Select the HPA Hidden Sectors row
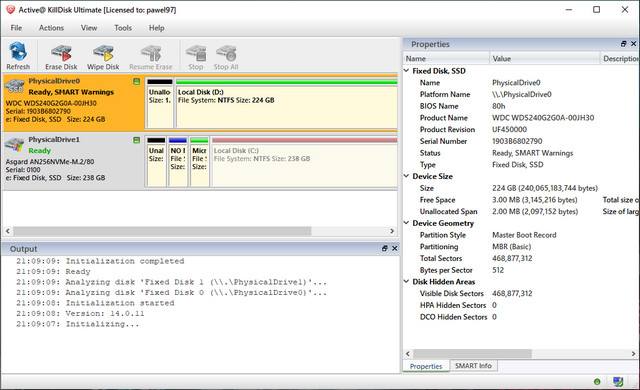Viewport: 640px width, 390px height. point(521,305)
